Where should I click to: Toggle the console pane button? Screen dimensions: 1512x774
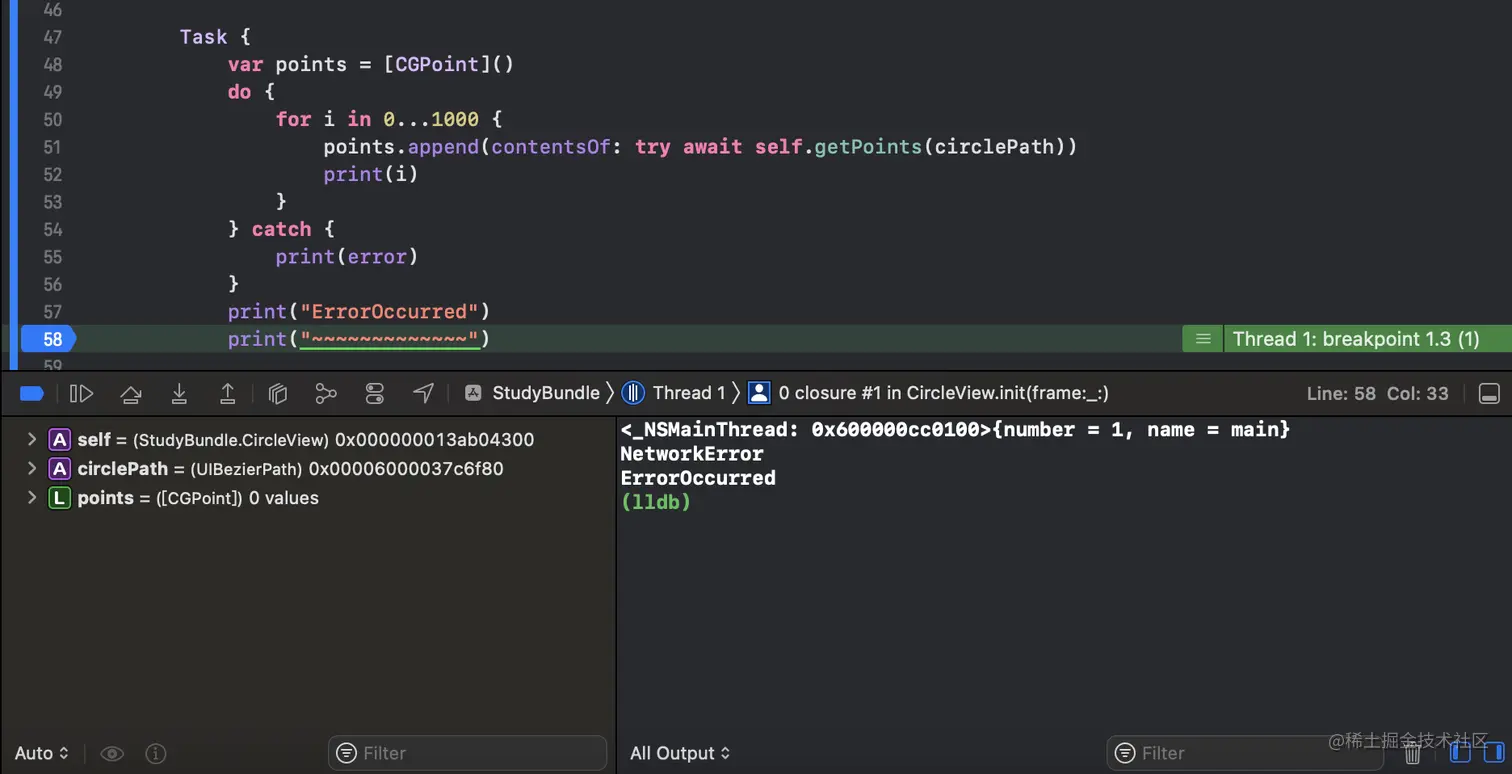(1493, 753)
